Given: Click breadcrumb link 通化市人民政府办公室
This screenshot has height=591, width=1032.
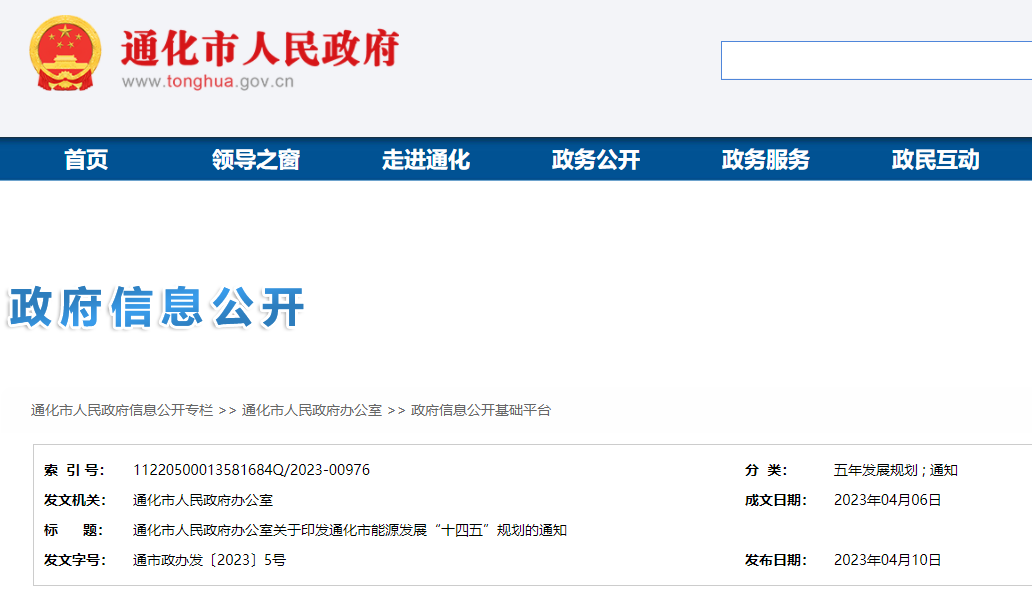Looking at the screenshot, I should click(312, 410).
